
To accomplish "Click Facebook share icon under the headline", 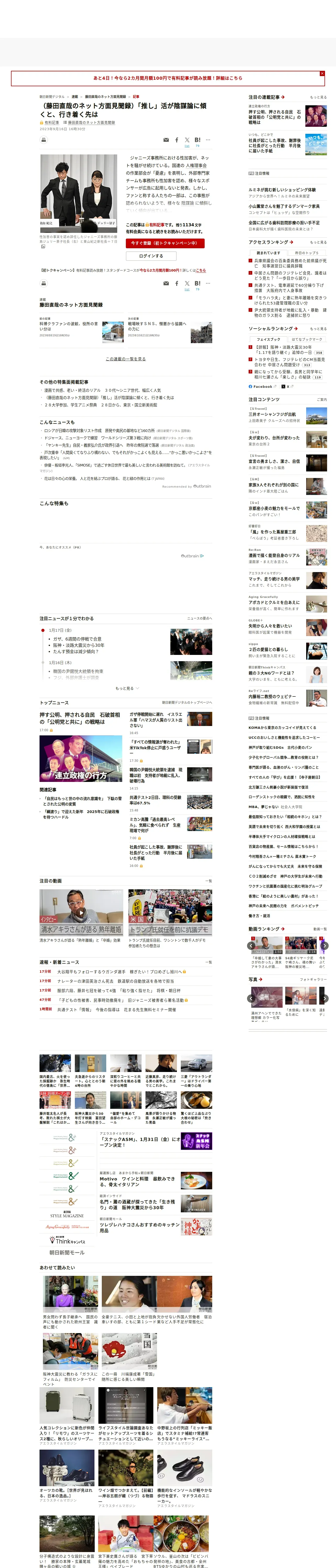I will tap(177, 140).
